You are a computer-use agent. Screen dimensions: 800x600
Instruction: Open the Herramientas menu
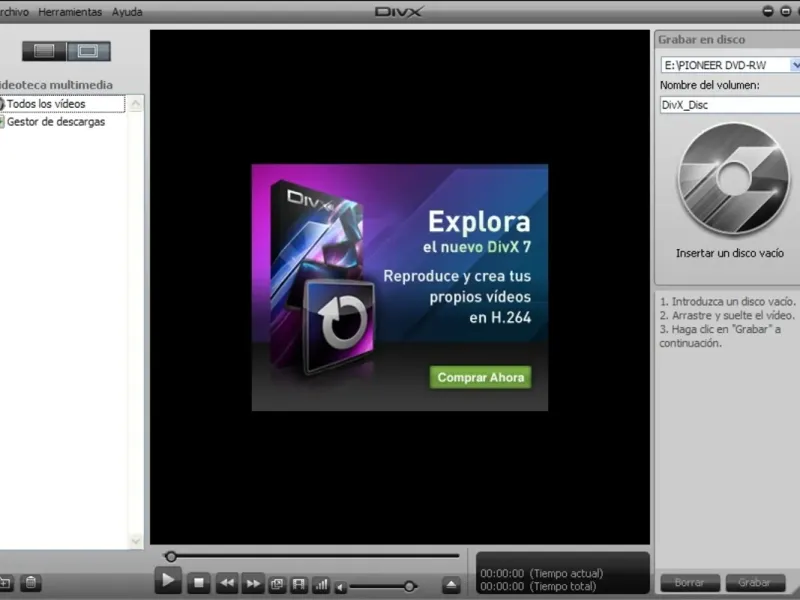coord(70,12)
